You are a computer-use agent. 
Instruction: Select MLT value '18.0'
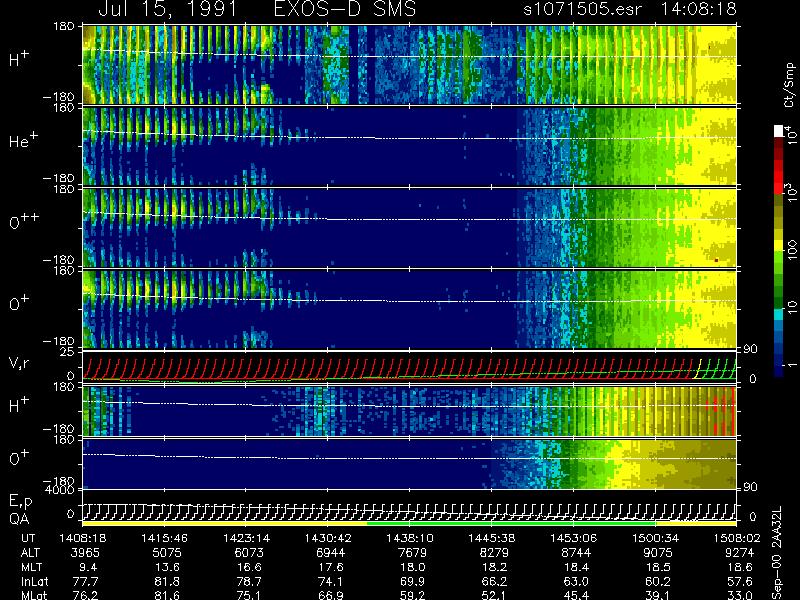click(412, 567)
